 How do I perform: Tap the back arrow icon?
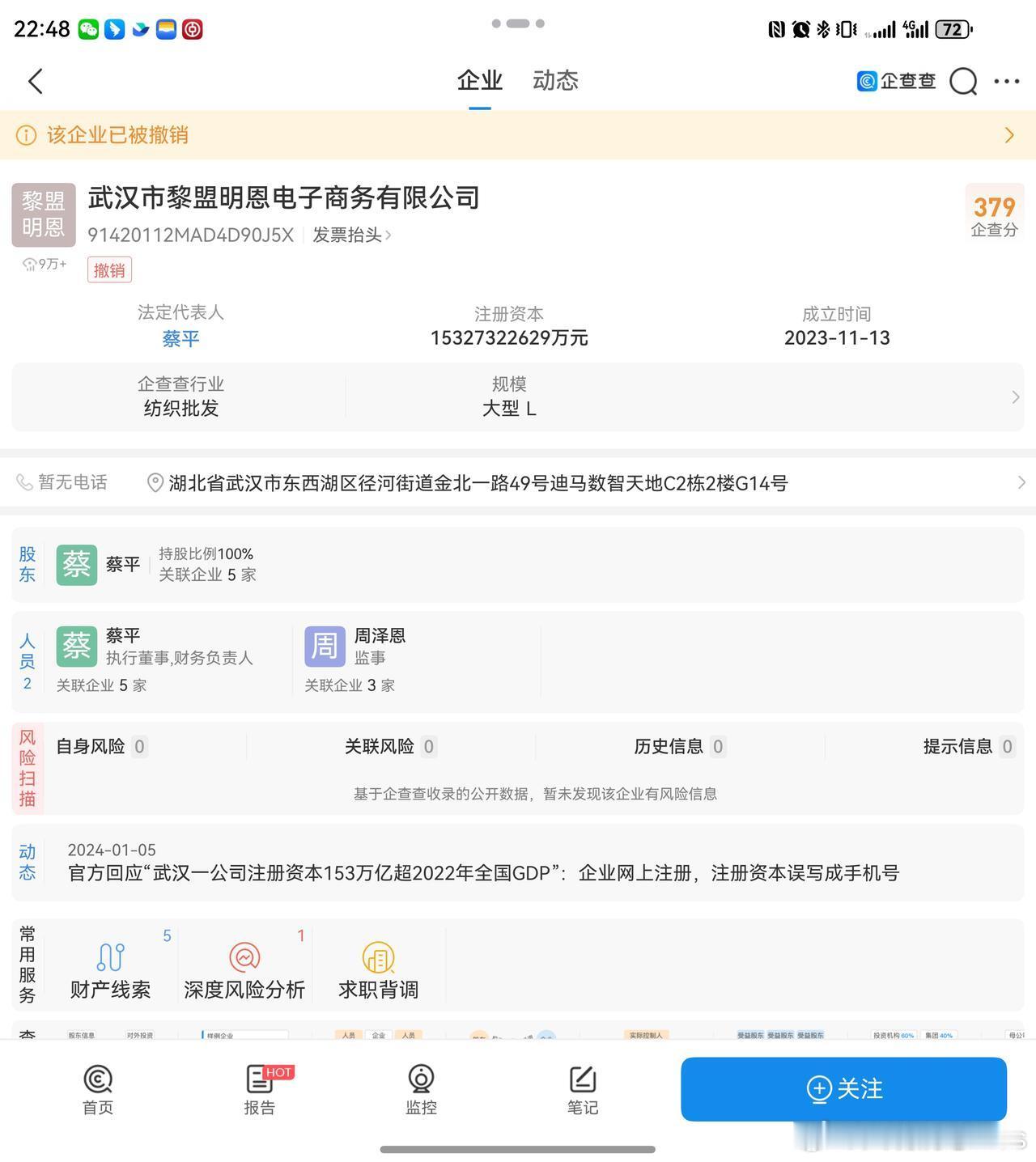tap(34, 81)
